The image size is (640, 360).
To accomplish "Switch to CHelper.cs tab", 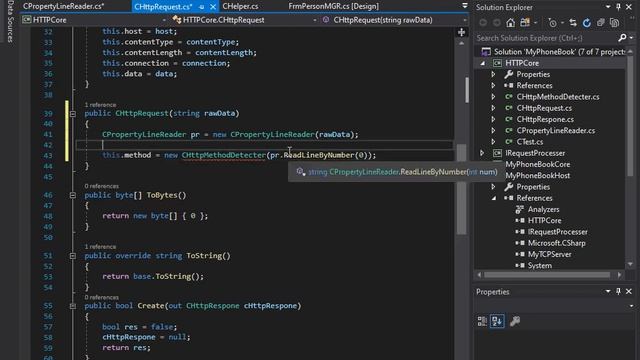I will click(x=240, y=6).
